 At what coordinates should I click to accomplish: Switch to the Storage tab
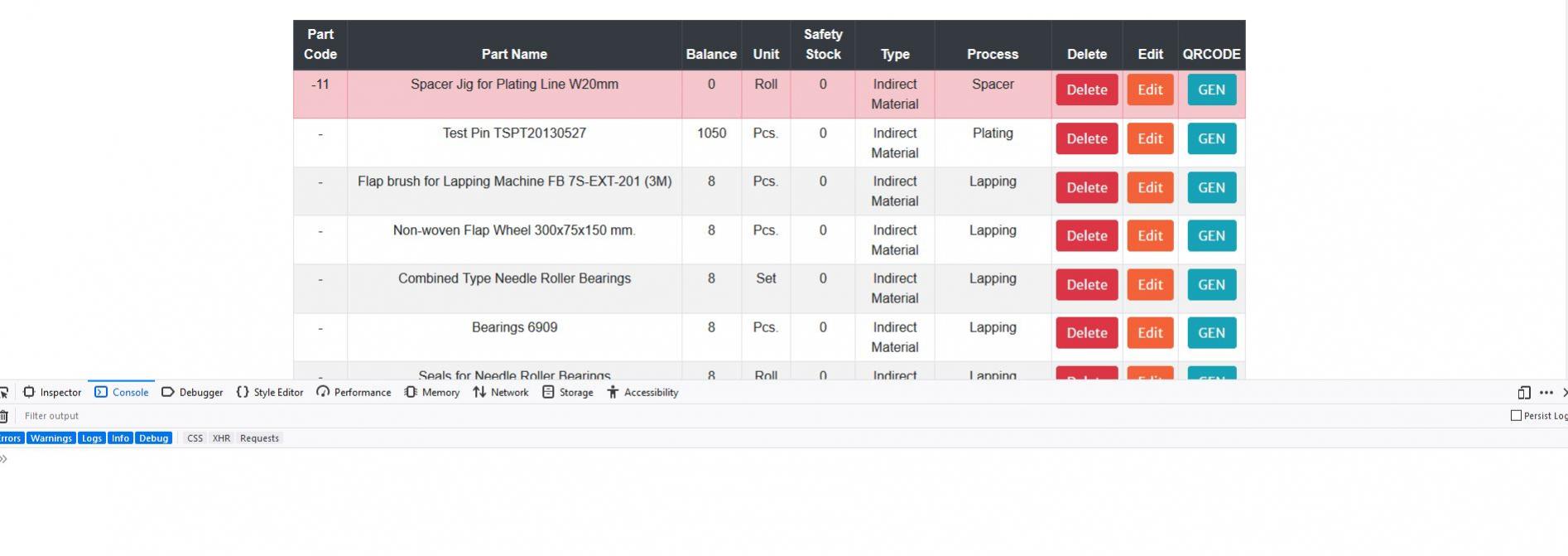[x=568, y=393]
